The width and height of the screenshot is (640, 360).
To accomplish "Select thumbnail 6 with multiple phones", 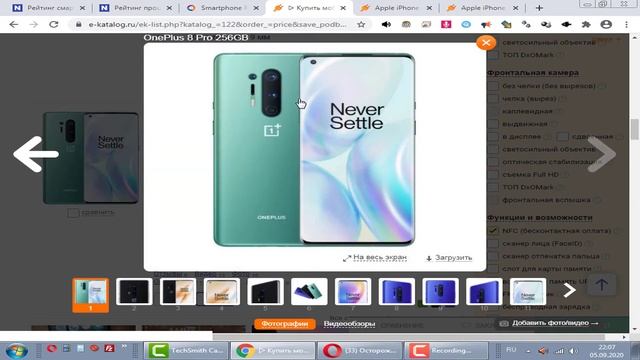I will 309,291.
